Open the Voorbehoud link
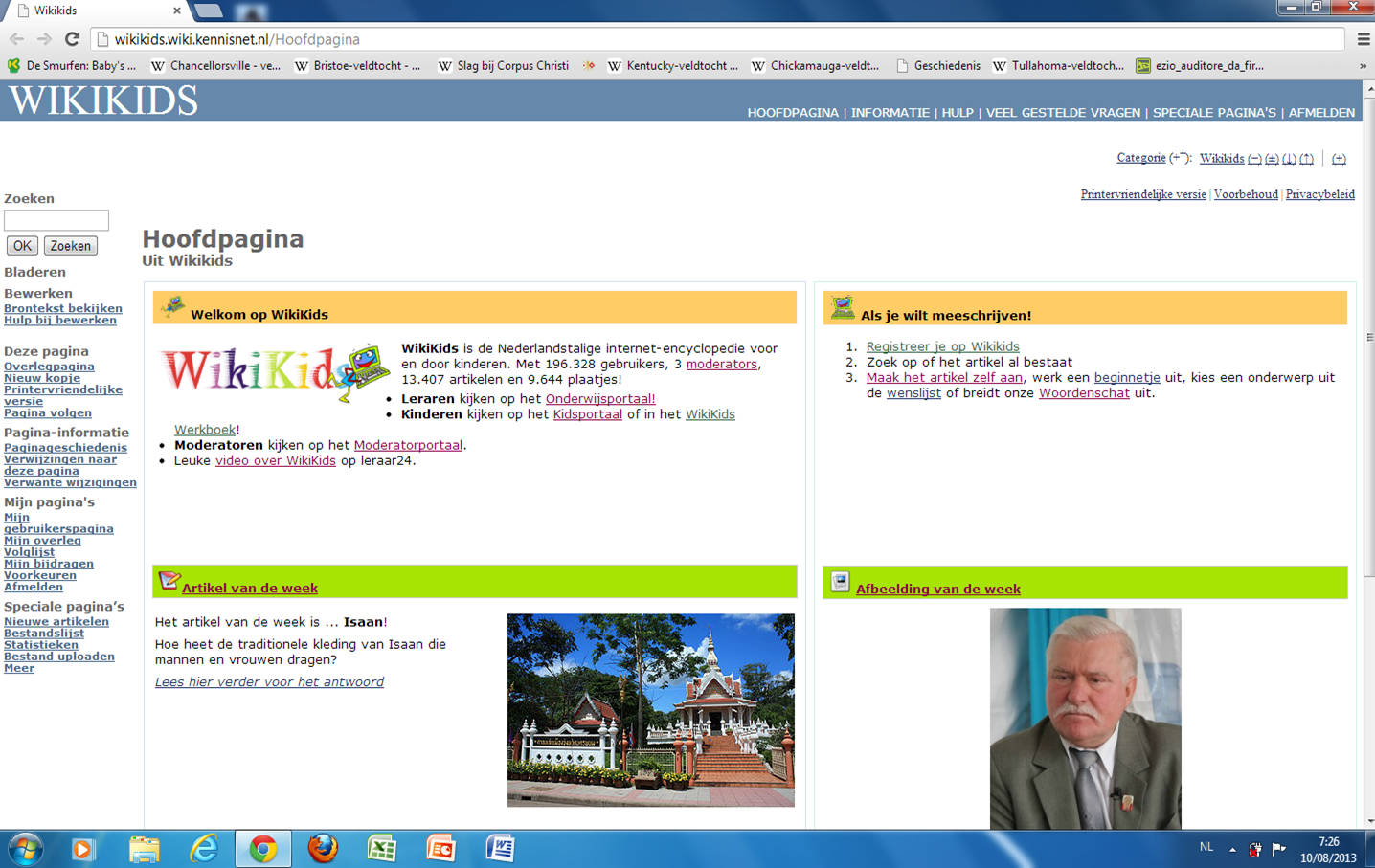The height and width of the screenshot is (868, 1375). tap(1246, 194)
